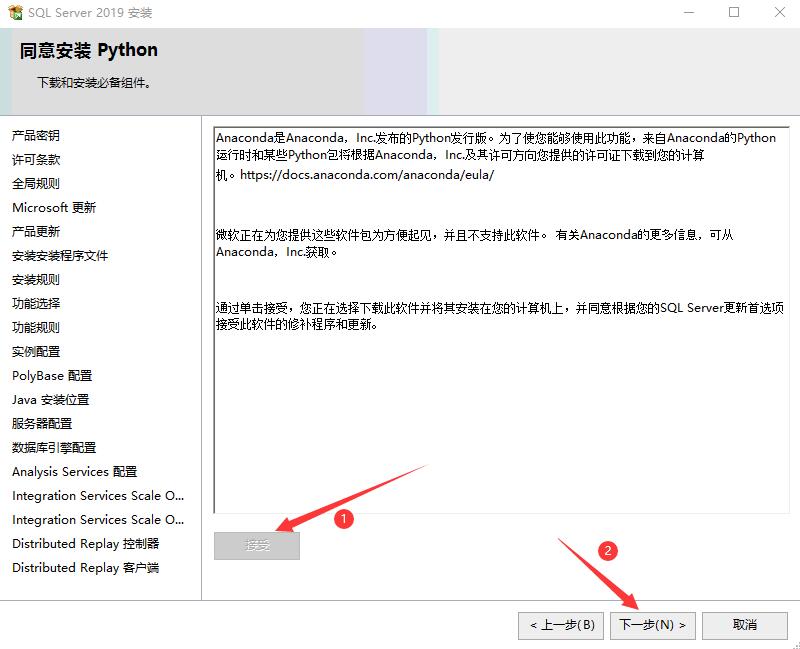Go to next step with 下一步(N)
The height and width of the screenshot is (649, 800).
[x=653, y=625]
